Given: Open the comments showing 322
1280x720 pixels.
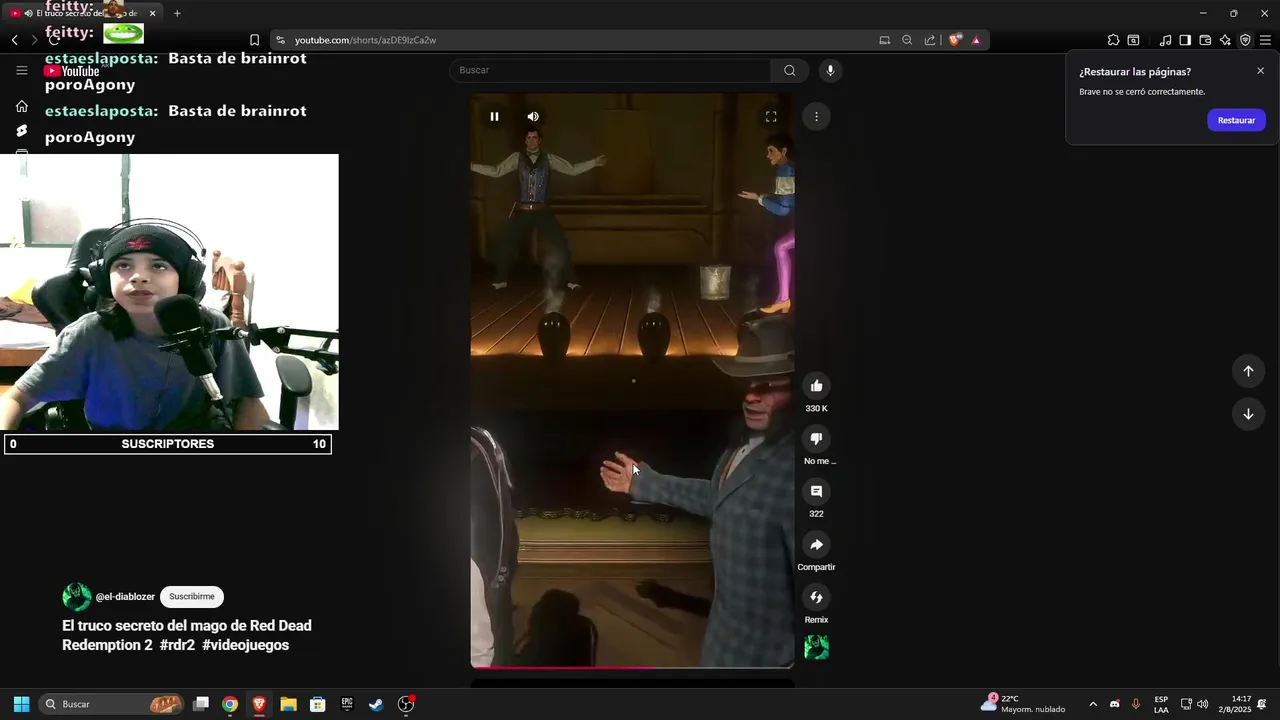Looking at the screenshot, I should 816,492.
